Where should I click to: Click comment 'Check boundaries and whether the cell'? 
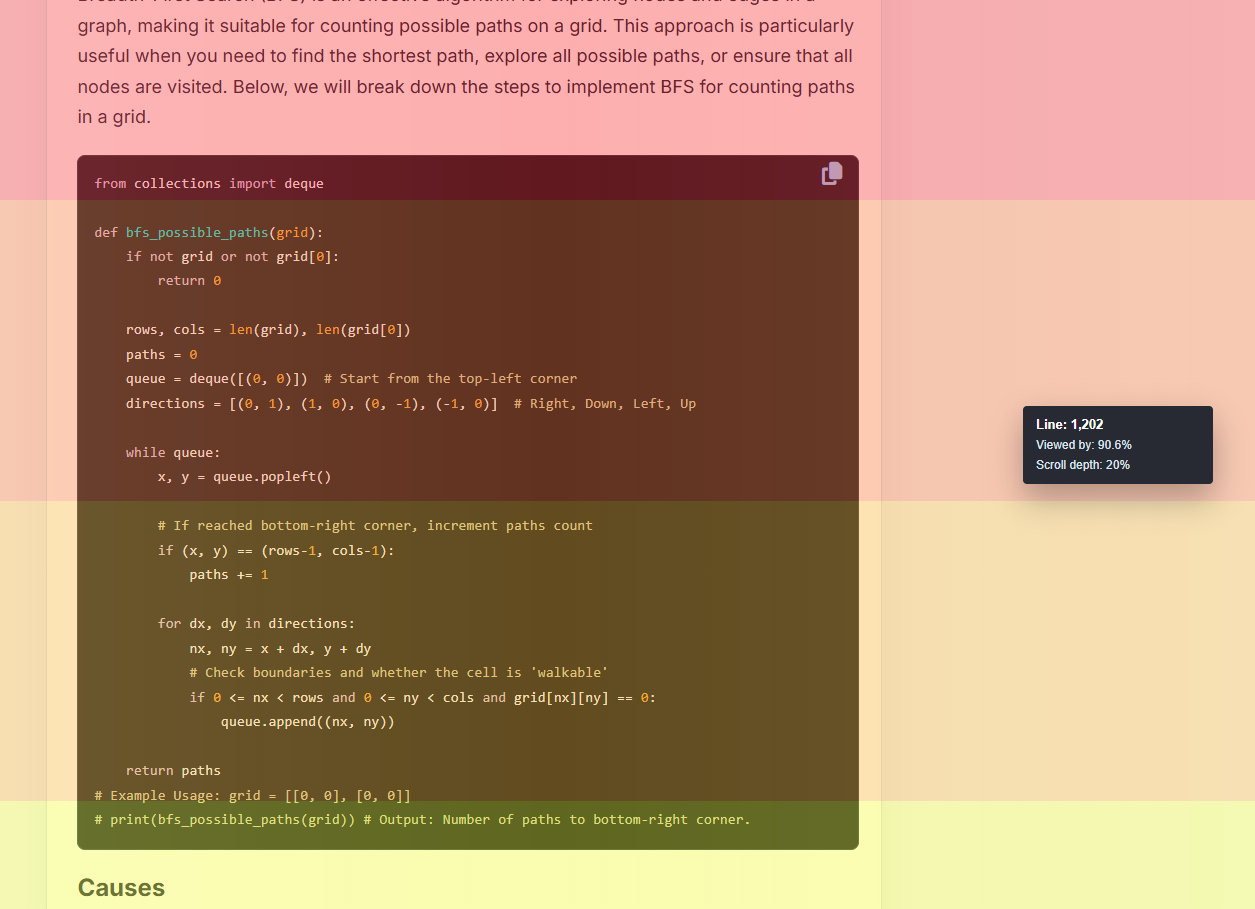[x=399, y=673]
